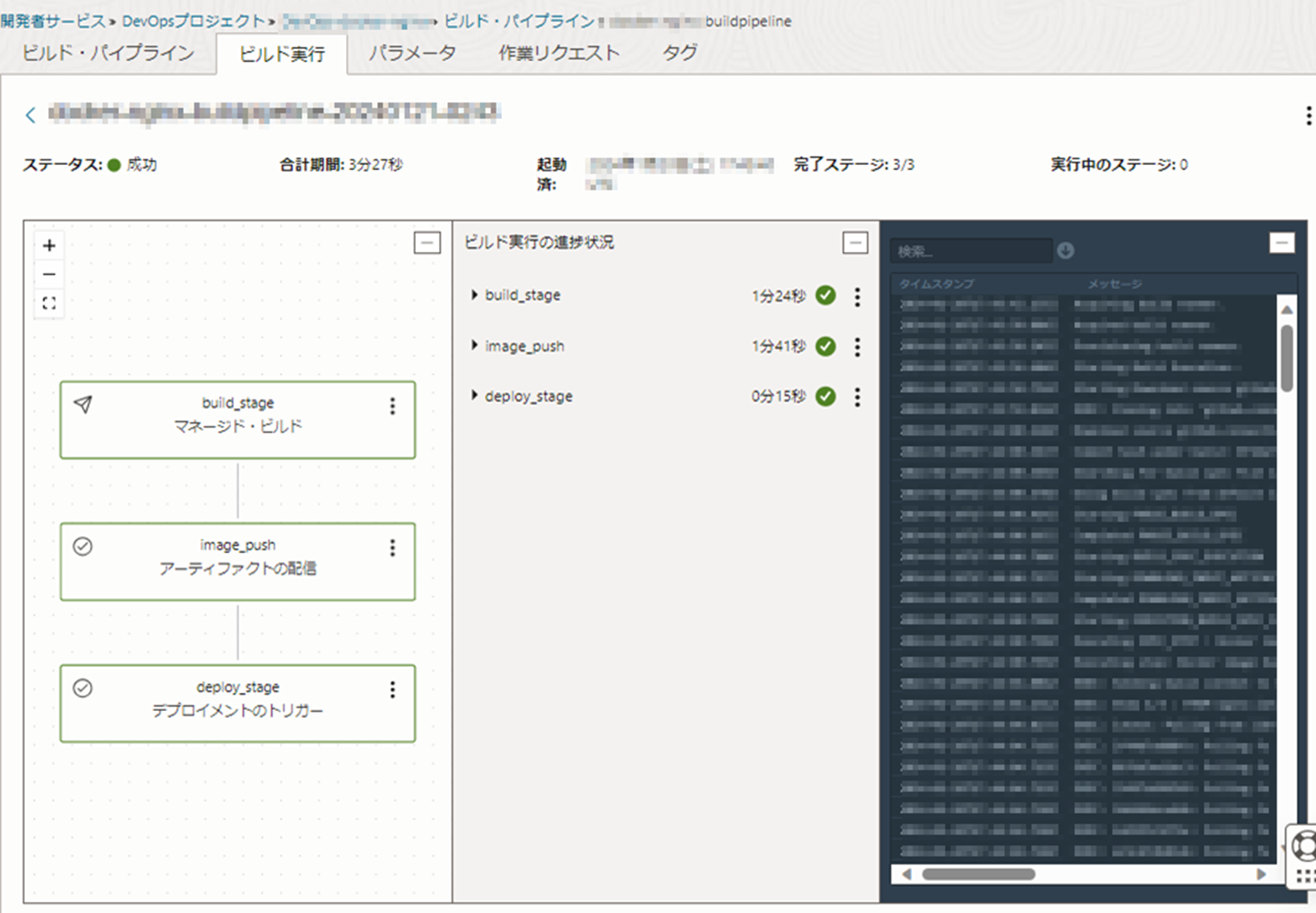Go to ビルド・パイプライン breadcrumb link

[519, 21]
